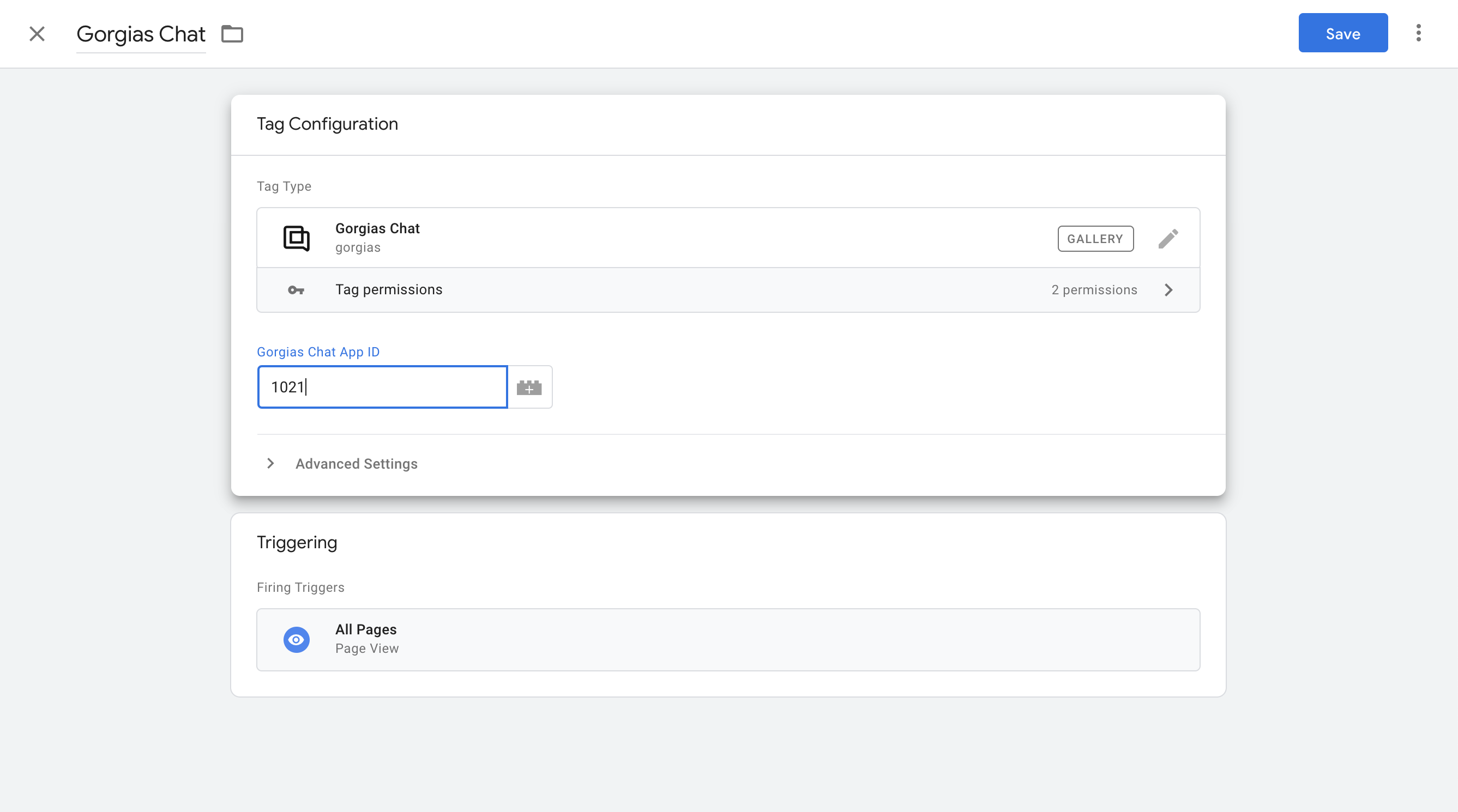
Task: Select the Gorgias Chat tag type name
Action: (377, 228)
